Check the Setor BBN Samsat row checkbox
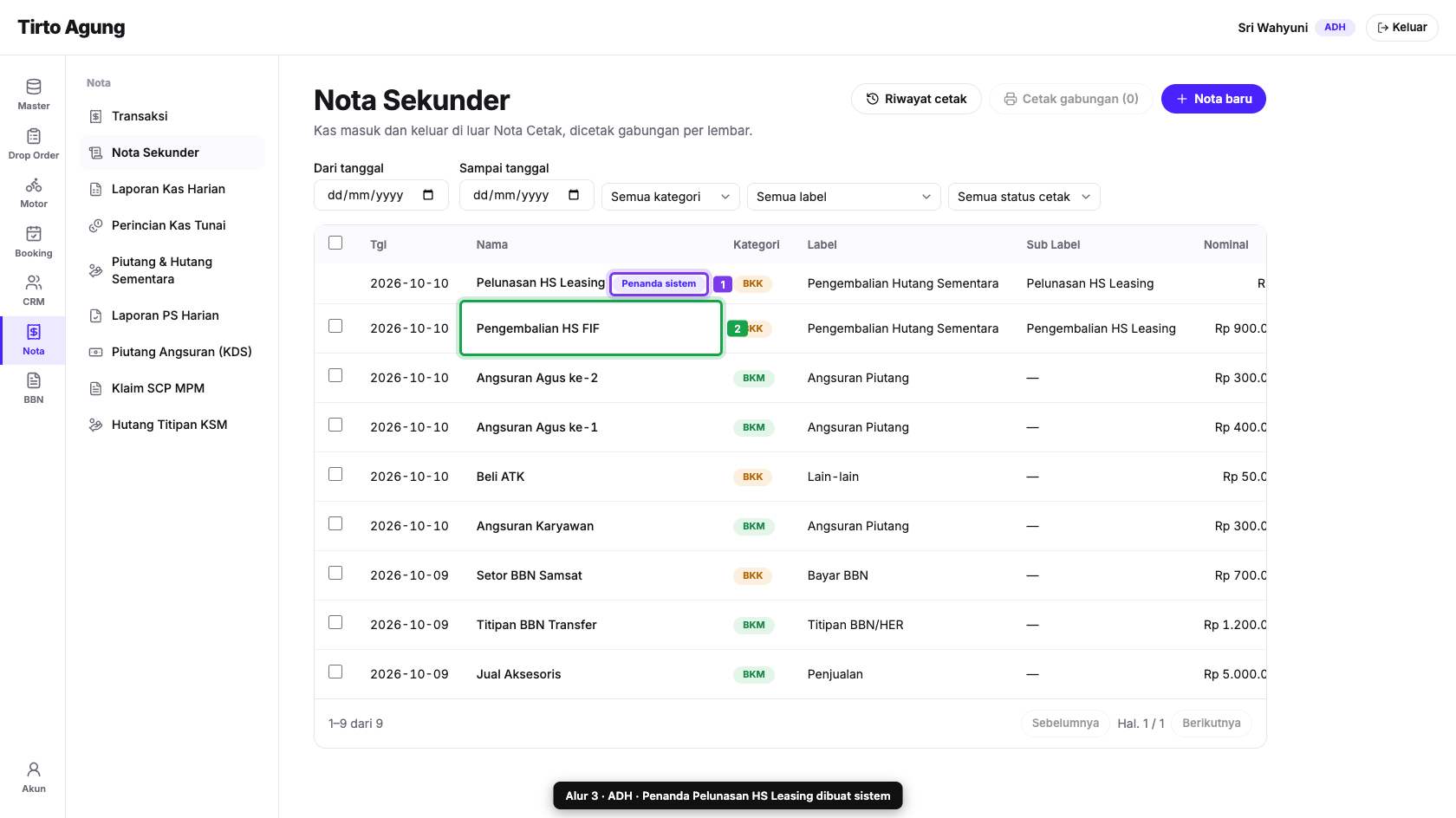Image resolution: width=1456 pixels, height=818 pixels. (x=335, y=573)
